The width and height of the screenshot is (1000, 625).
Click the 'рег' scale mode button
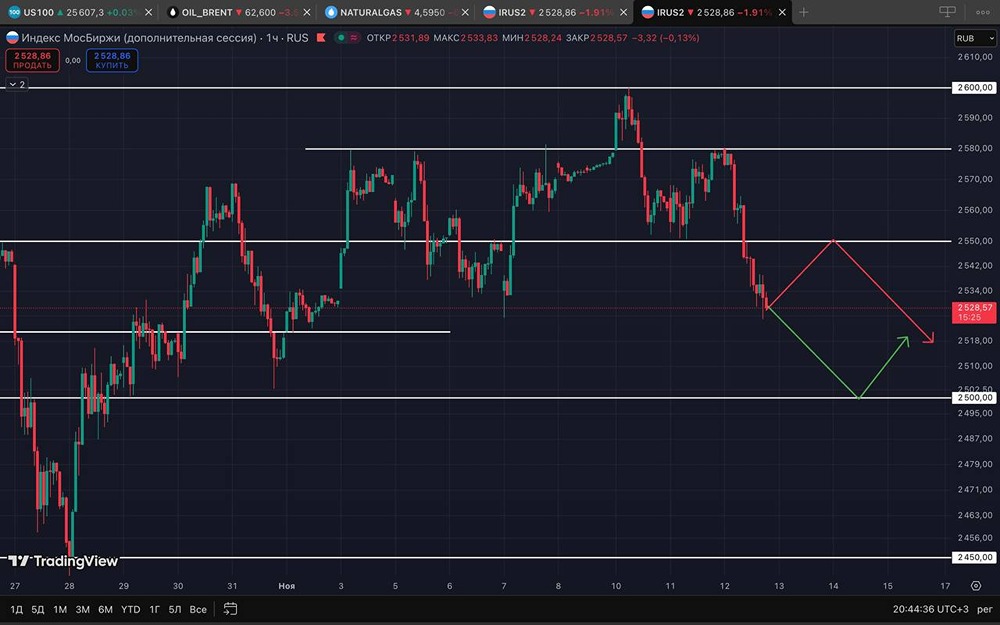pyautogui.click(x=984, y=609)
